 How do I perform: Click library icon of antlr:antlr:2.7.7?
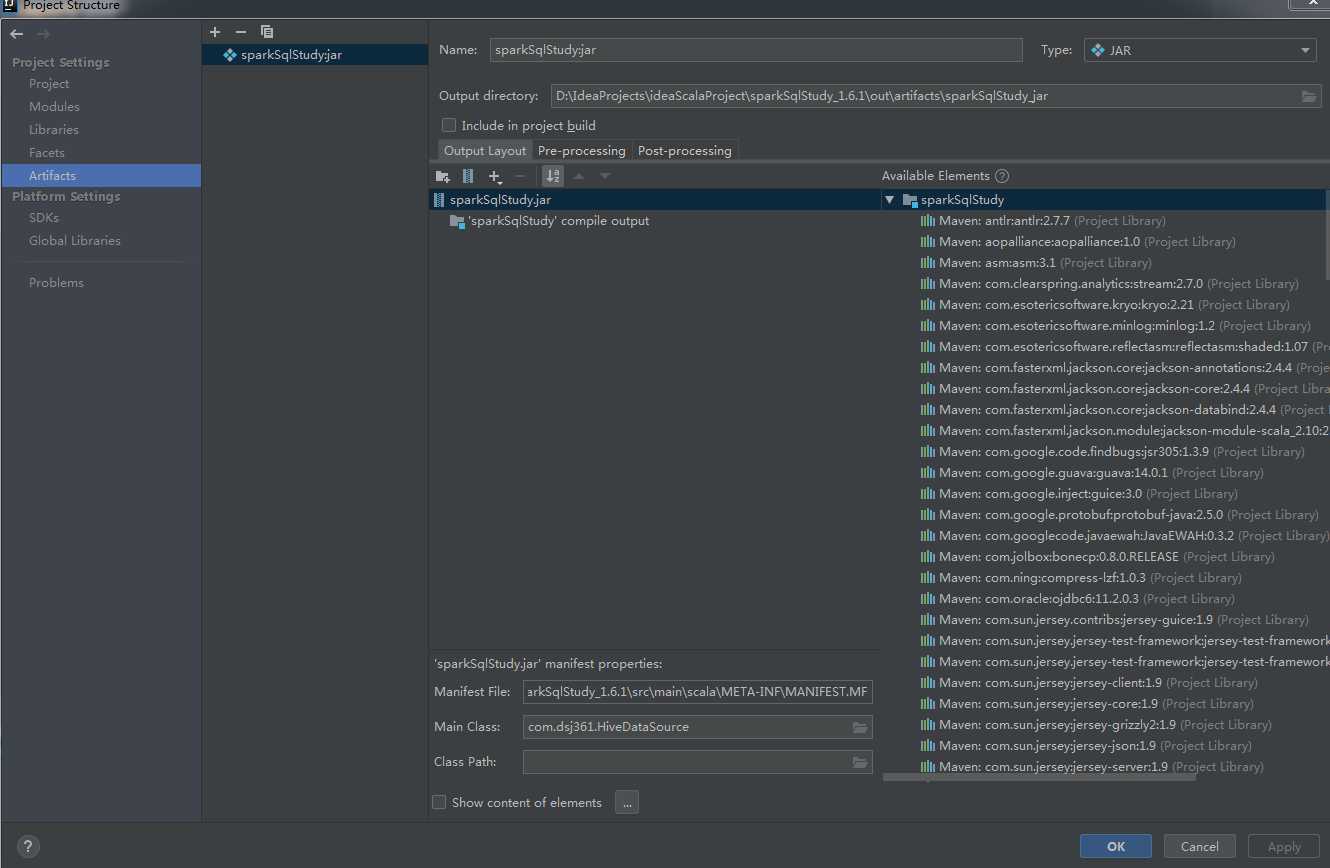(x=927, y=221)
